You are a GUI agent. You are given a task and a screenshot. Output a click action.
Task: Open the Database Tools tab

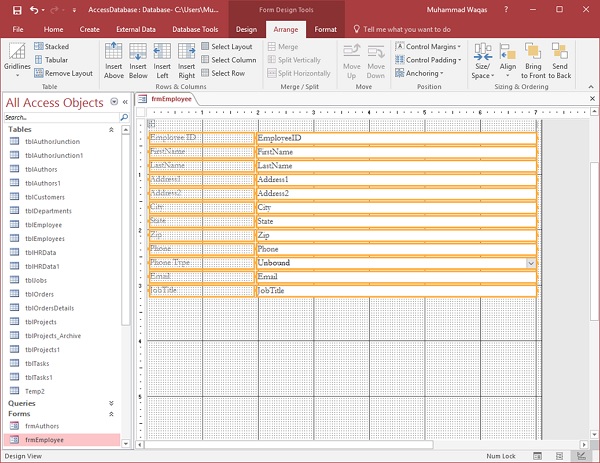coord(195,30)
